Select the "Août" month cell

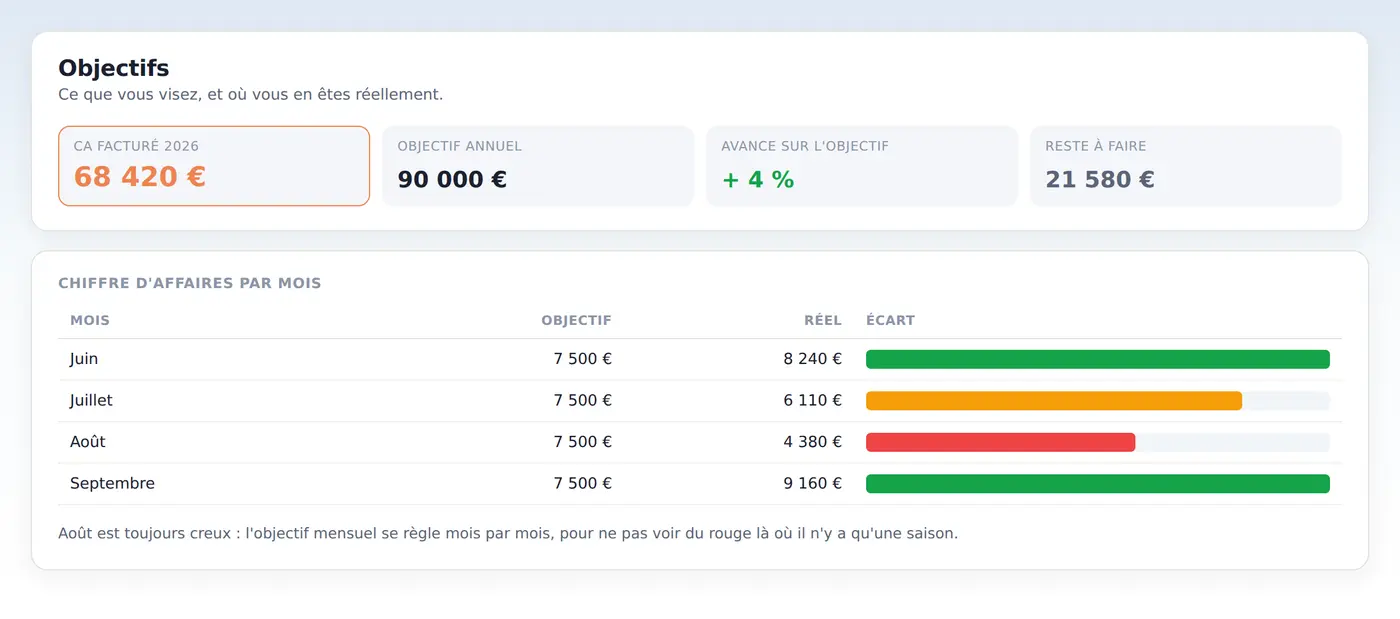[x=88, y=442]
